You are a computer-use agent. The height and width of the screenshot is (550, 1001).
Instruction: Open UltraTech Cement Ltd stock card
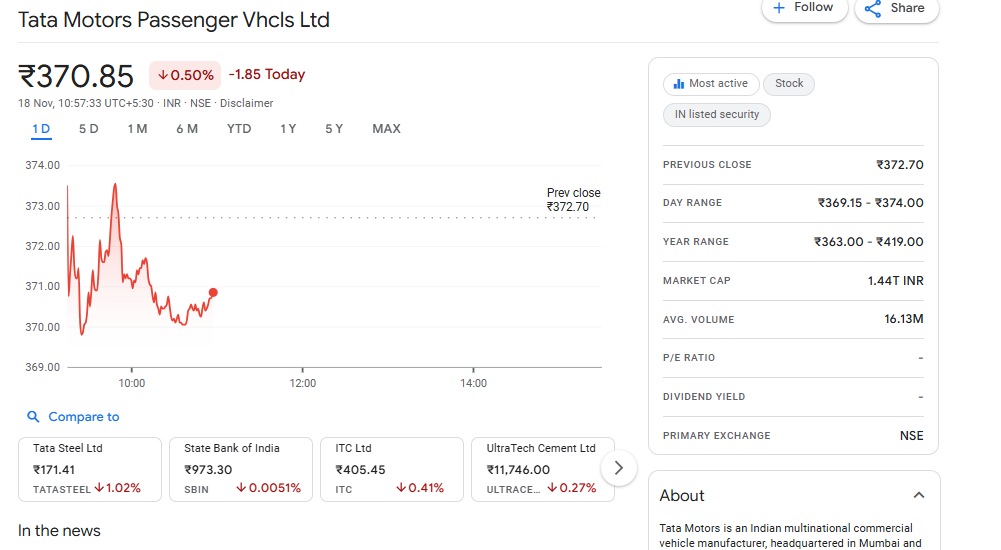point(542,468)
